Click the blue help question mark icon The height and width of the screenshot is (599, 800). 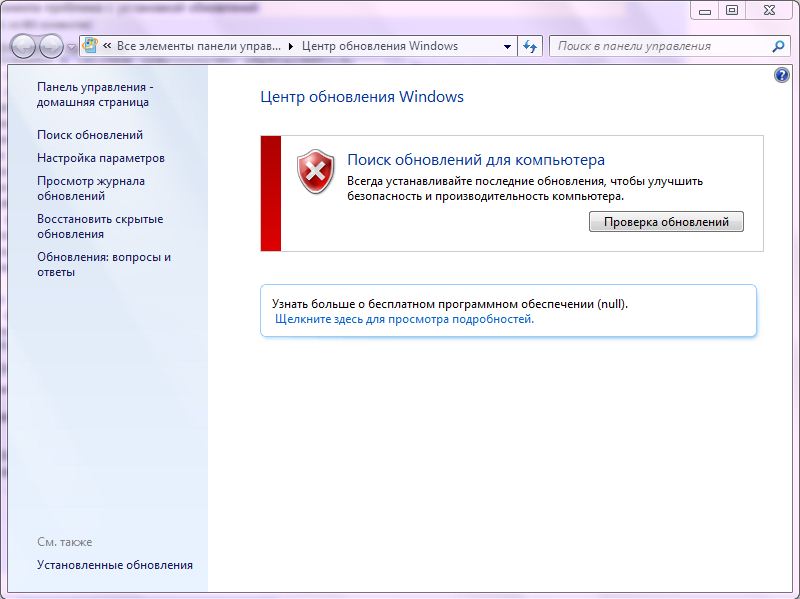782,76
